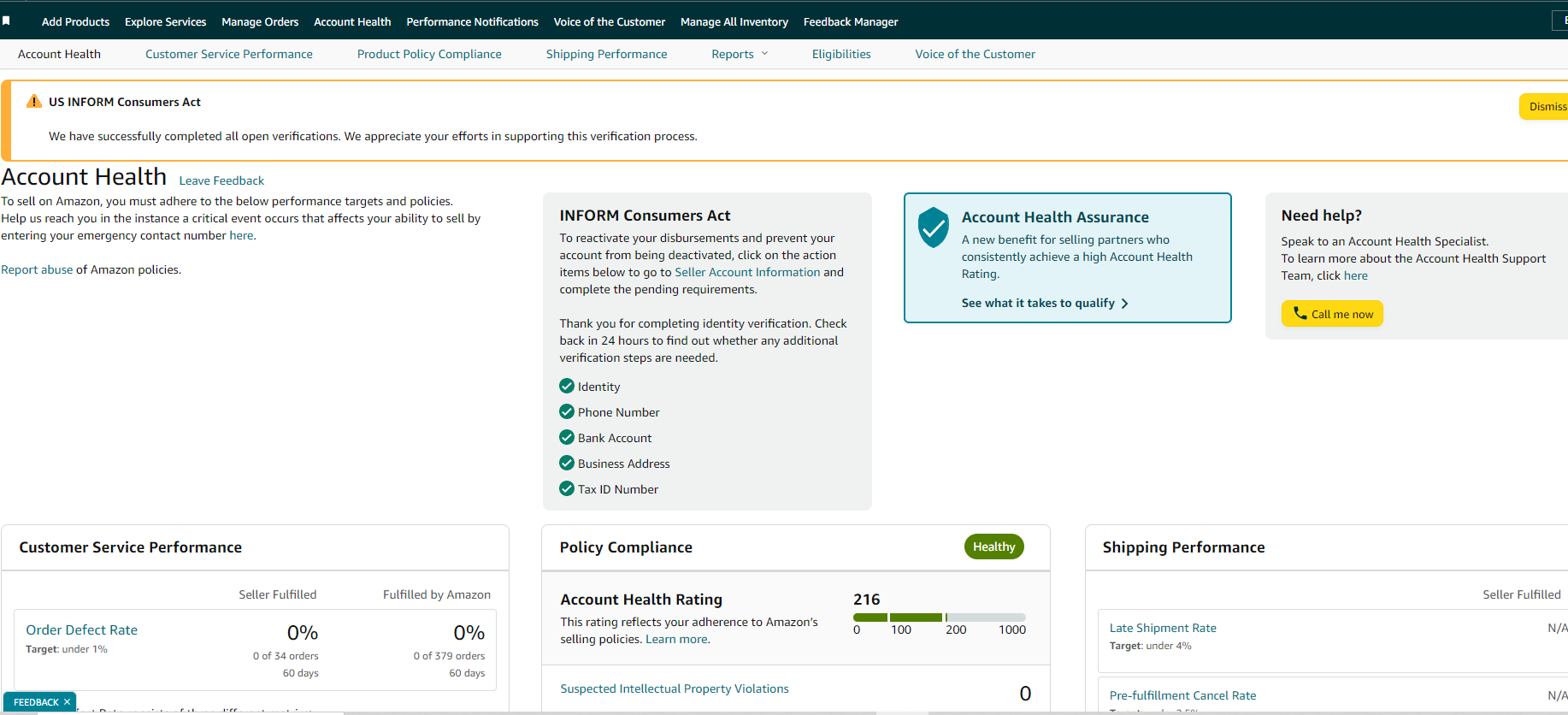
Task: Open Add Products in top bar
Action: [x=75, y=22]
